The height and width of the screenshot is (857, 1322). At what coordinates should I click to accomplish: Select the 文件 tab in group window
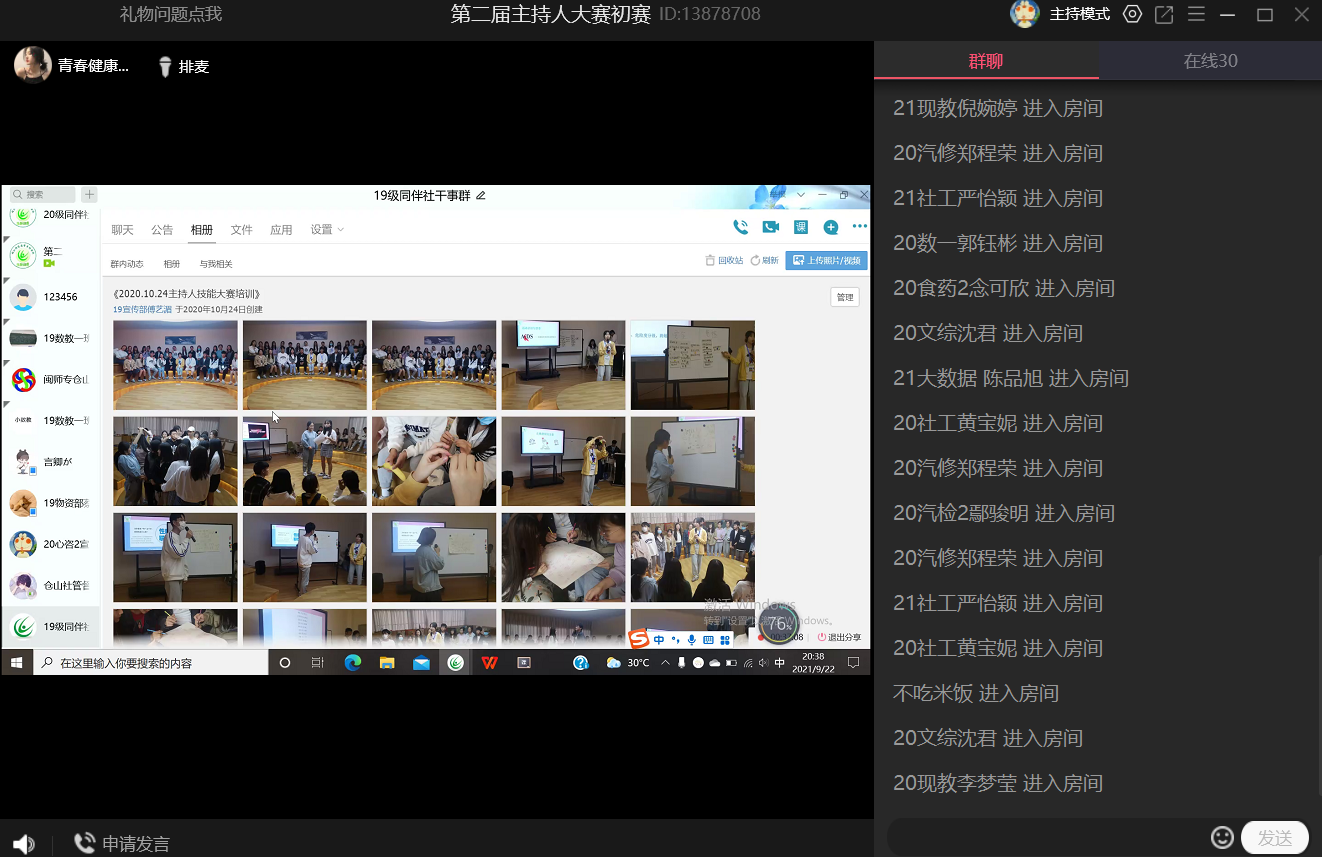[x=242, y=230]
